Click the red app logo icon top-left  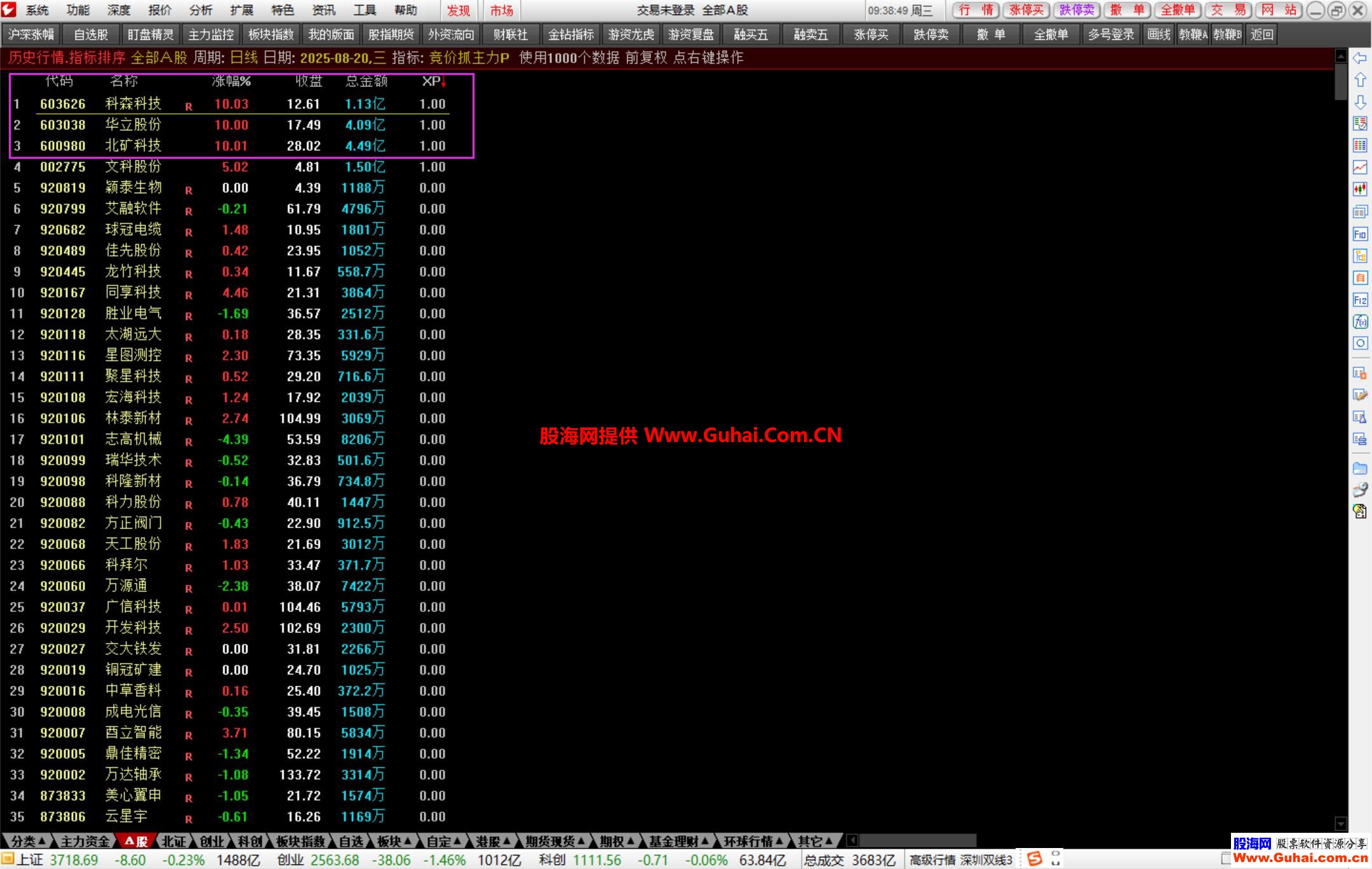click(x=9, y=10)
